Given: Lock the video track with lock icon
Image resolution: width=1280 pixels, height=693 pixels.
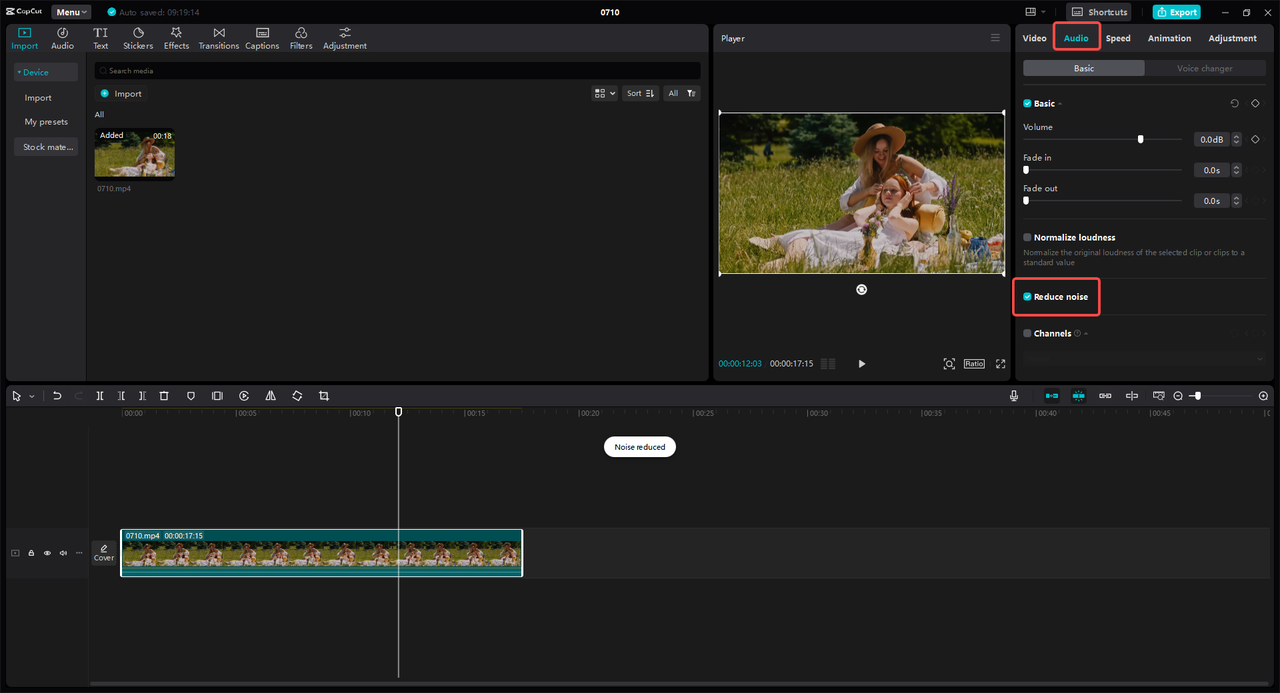Looking at the screenshot, I should click(31, 553).
